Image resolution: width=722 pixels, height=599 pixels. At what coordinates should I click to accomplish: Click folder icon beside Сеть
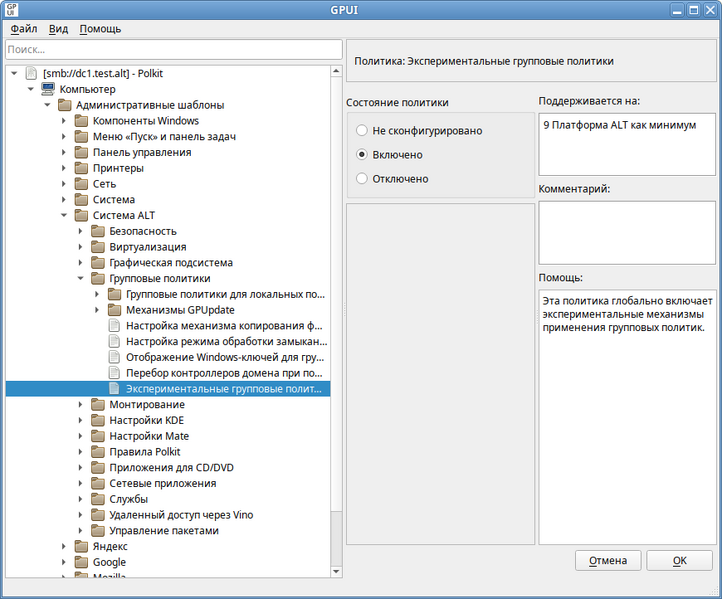tap(81, 184)
